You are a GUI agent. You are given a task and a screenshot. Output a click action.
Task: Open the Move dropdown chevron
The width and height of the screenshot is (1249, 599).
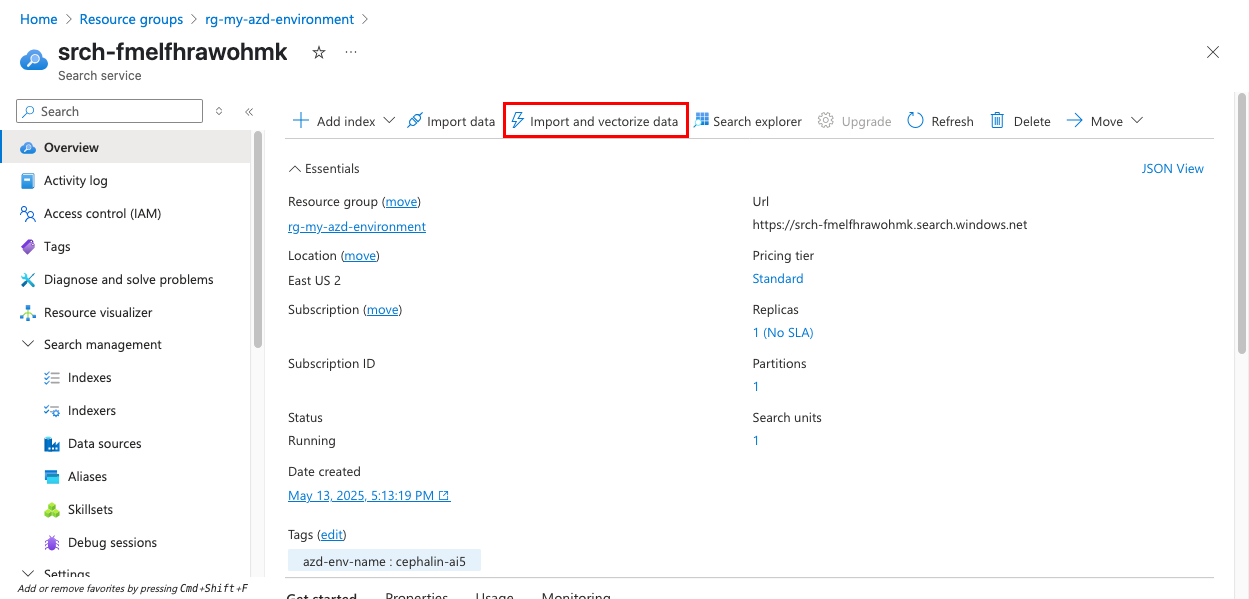click(x=1136, y=121)
